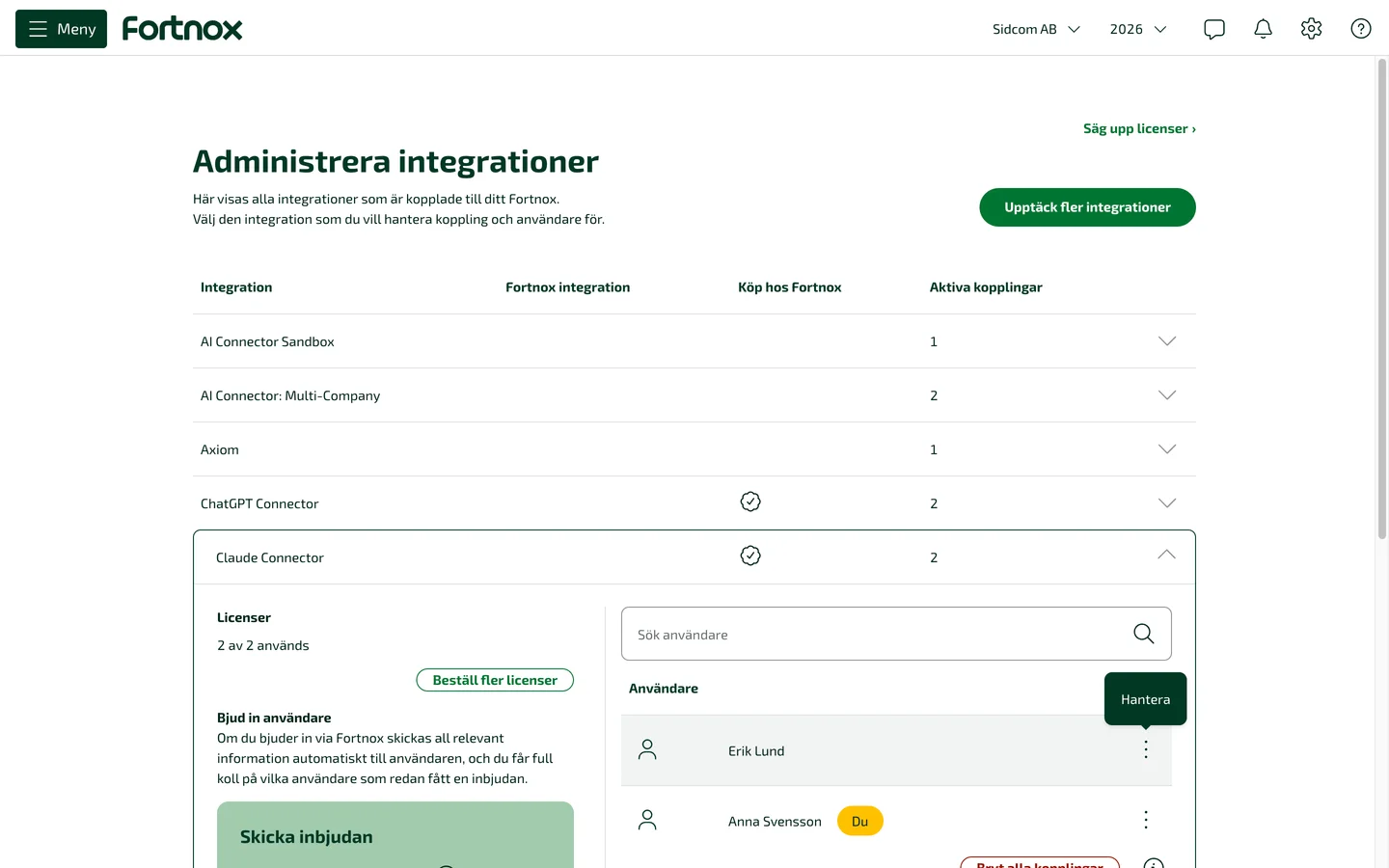Open the three-dot menu for Anna Svensson
This screenshot has width=1389, height=868.
pyautogui.click(x=1146, y=820)
